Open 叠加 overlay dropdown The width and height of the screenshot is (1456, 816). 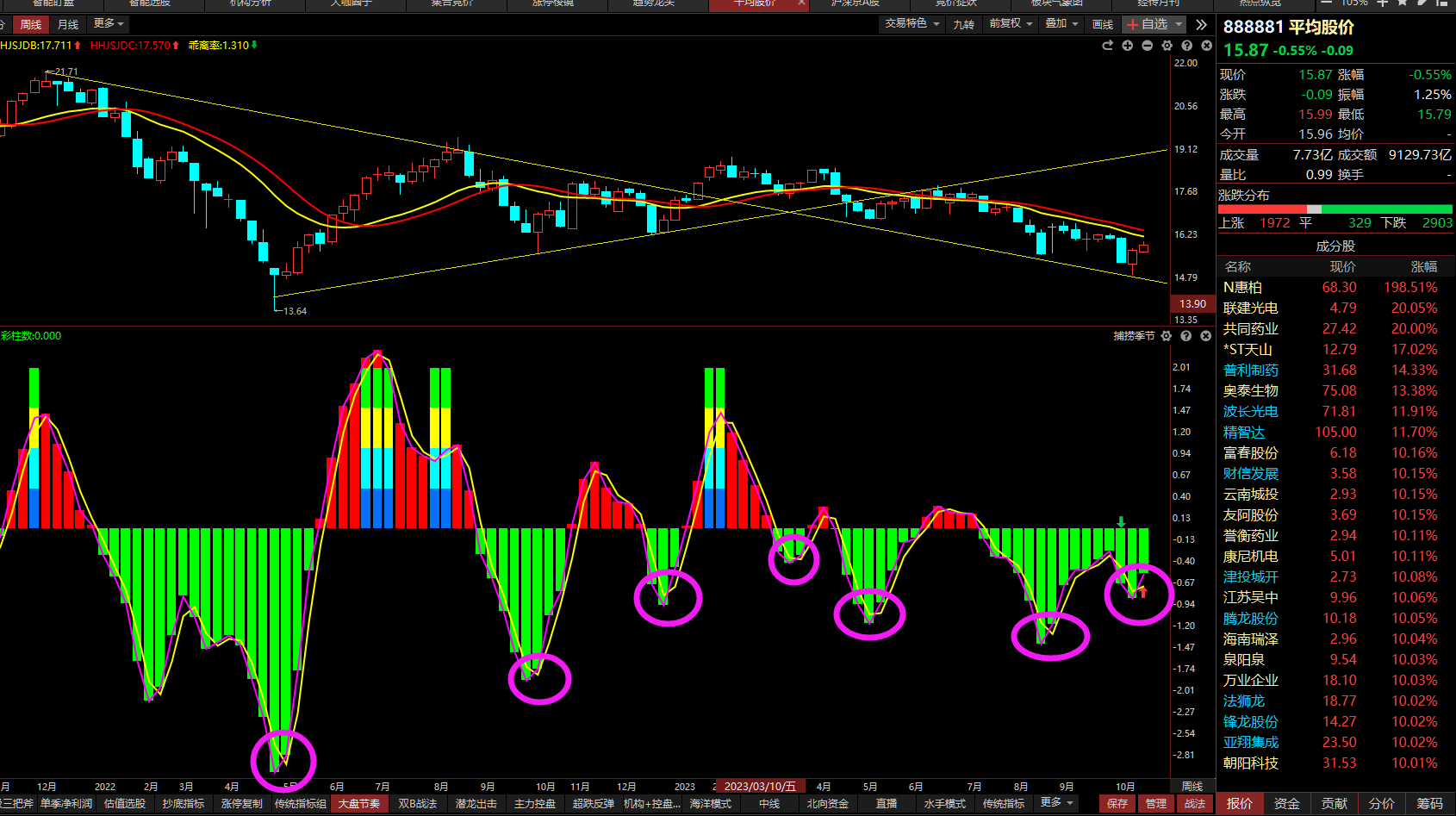[1061, 24]
